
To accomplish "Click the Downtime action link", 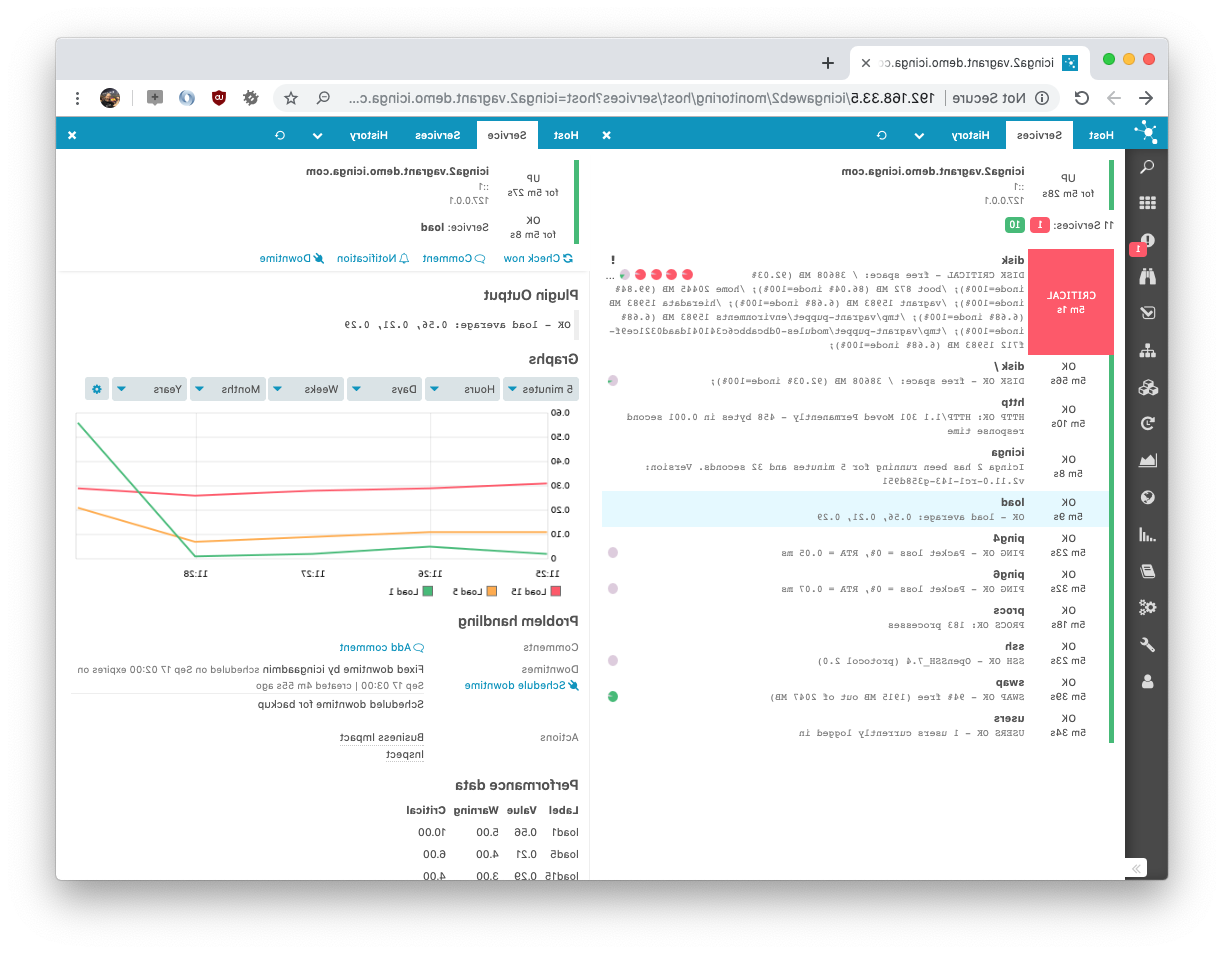I will point(292,258).
